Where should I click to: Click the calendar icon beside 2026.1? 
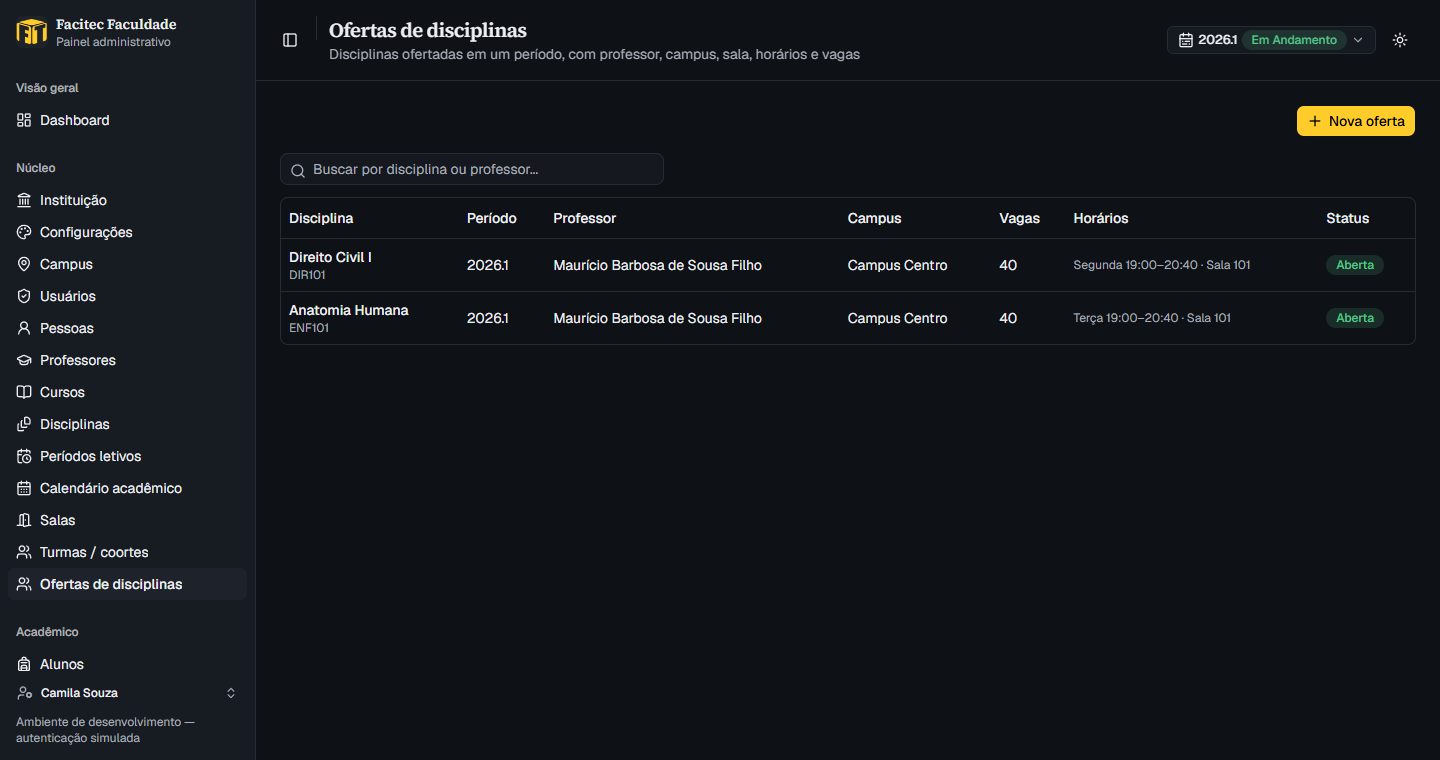pos(1186,40)
